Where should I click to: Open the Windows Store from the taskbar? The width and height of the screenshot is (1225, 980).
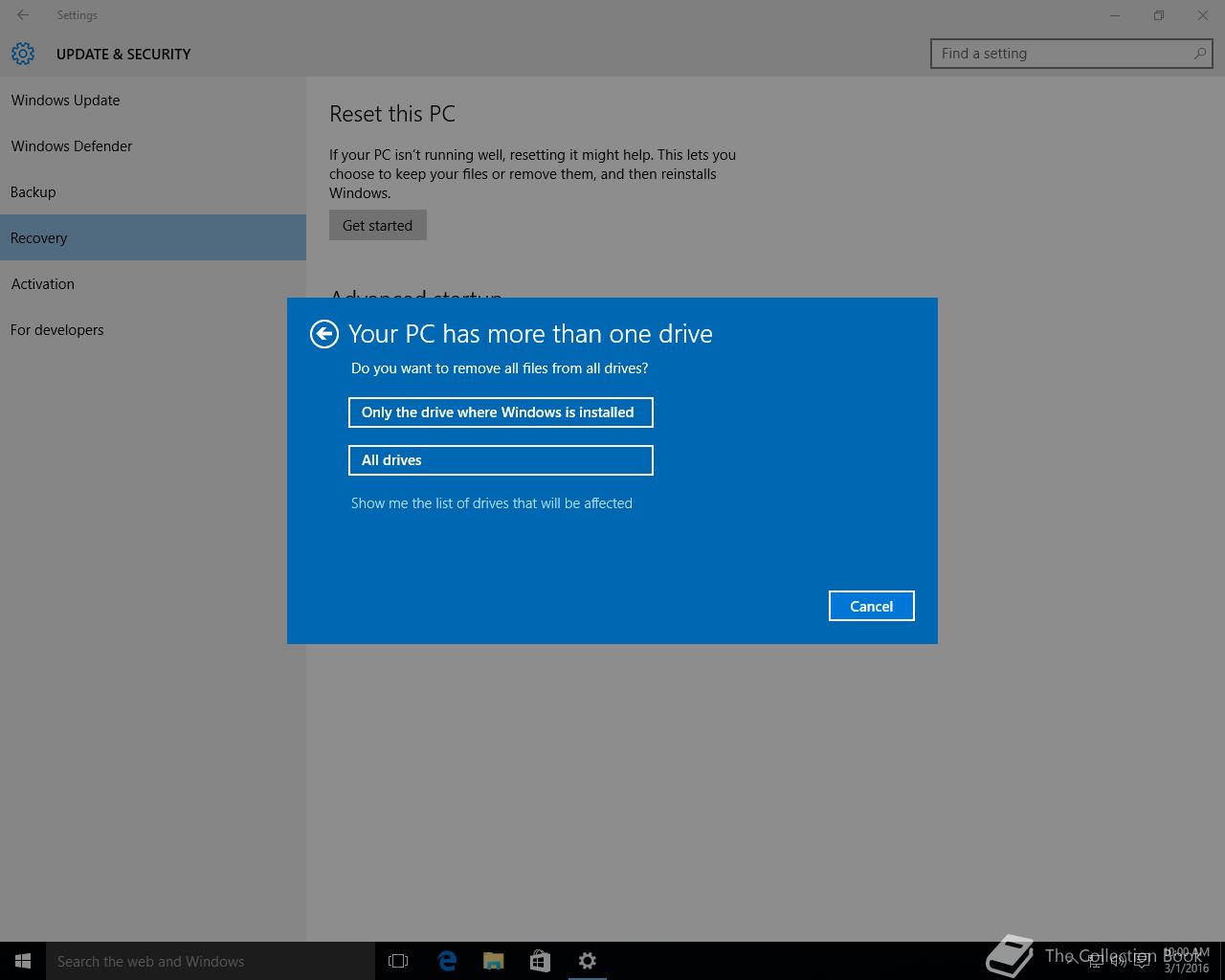coord(541,961)
